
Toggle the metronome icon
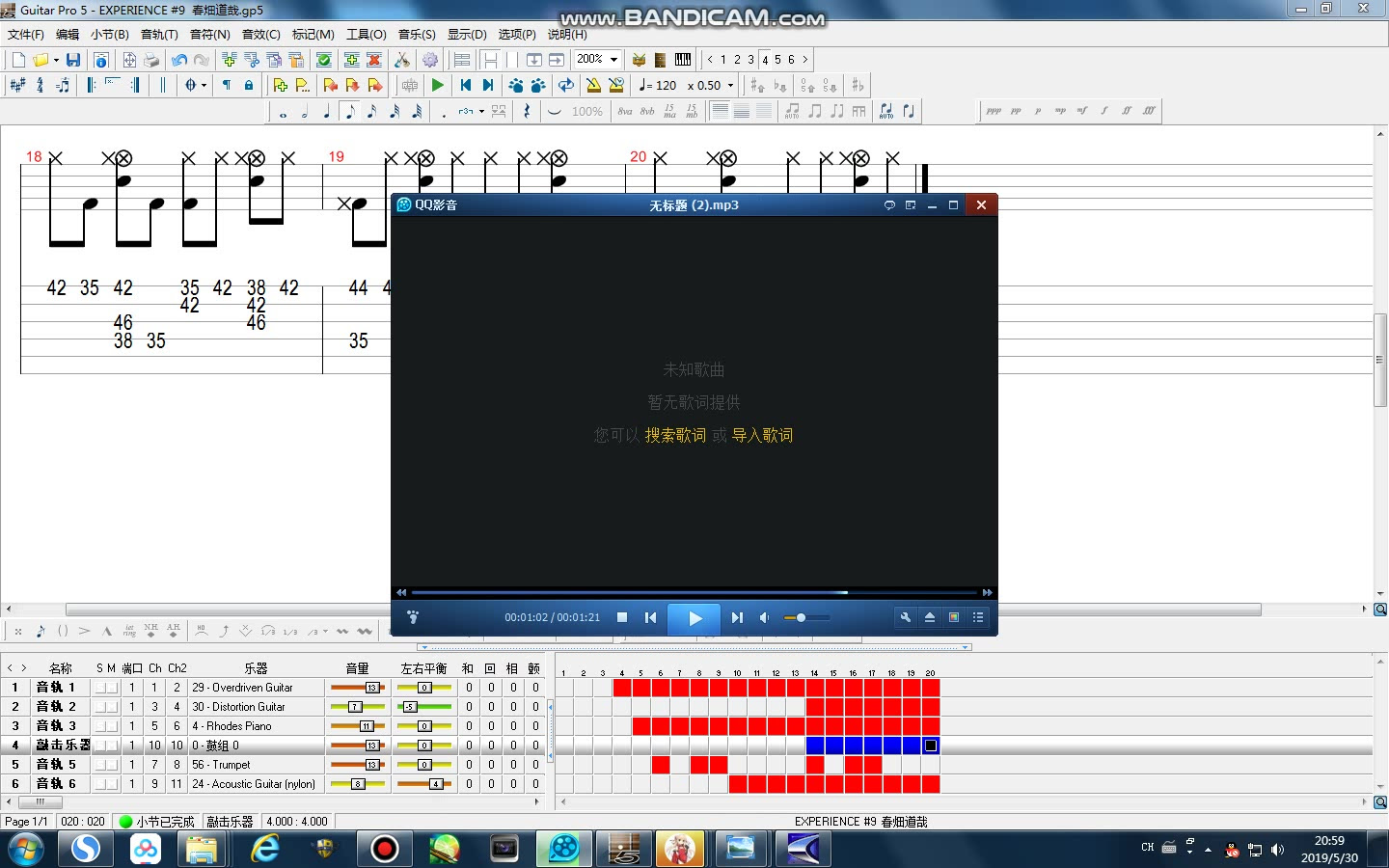[x=593, y=85]
